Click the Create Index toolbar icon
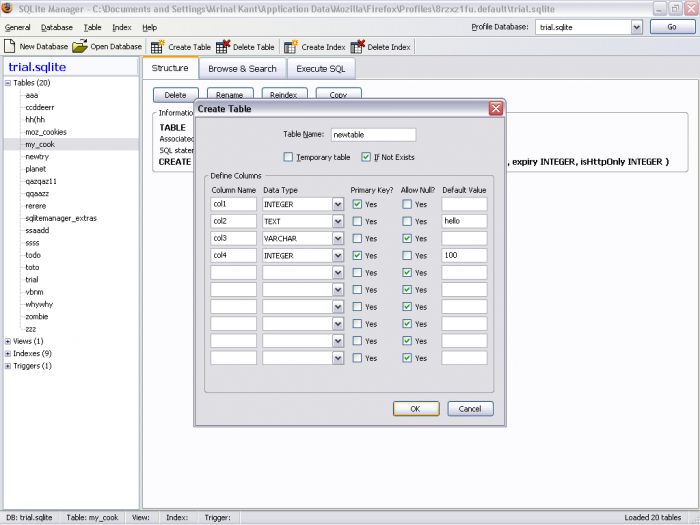Screen dimensions: 700x525 [x=291, y=46]
